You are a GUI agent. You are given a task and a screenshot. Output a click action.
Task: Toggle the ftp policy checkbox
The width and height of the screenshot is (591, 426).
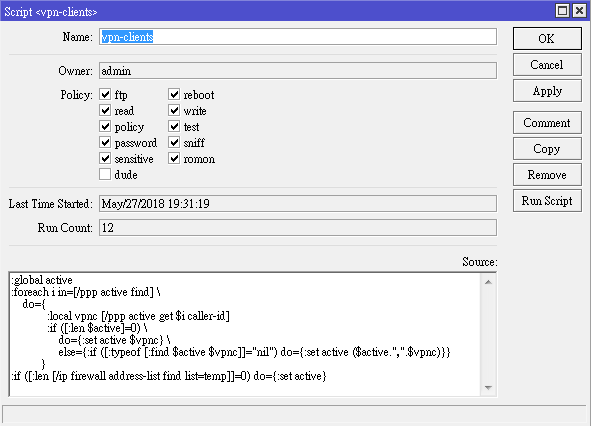click(105, 94)
